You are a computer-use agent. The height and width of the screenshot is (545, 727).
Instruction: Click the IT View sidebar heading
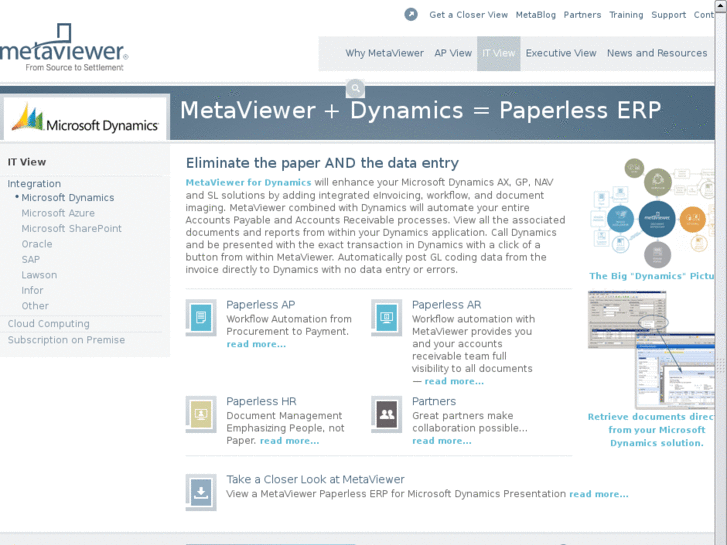[26, 162]
